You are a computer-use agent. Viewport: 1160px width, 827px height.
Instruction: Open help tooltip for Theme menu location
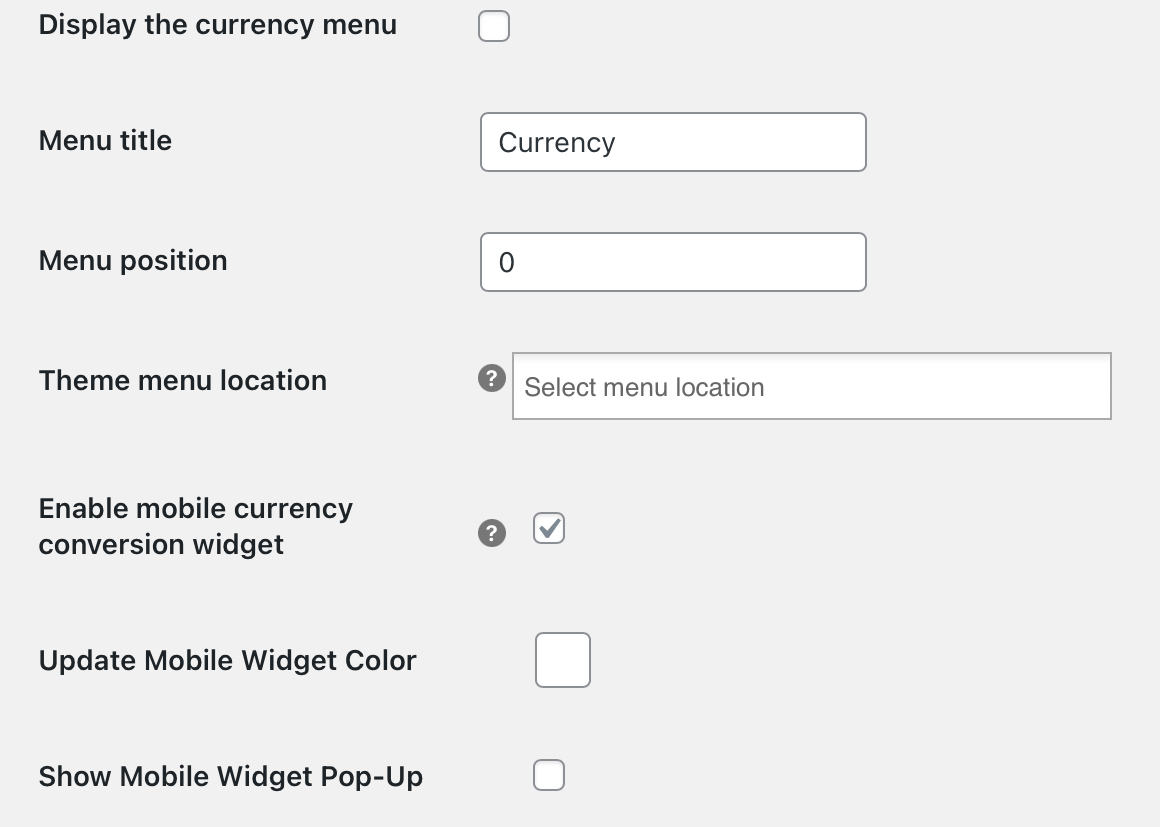491,379
